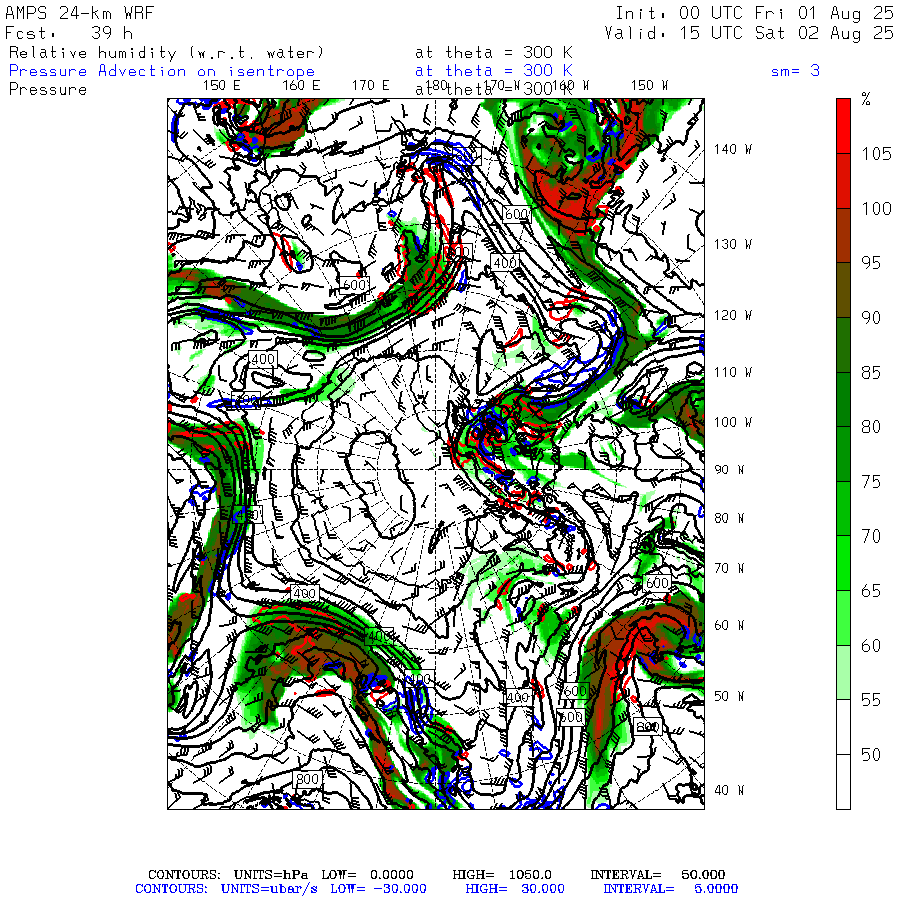The image size is (900, 900).
Task: Click the "150 W" longitude label above map
Action: tap(649, 86)
